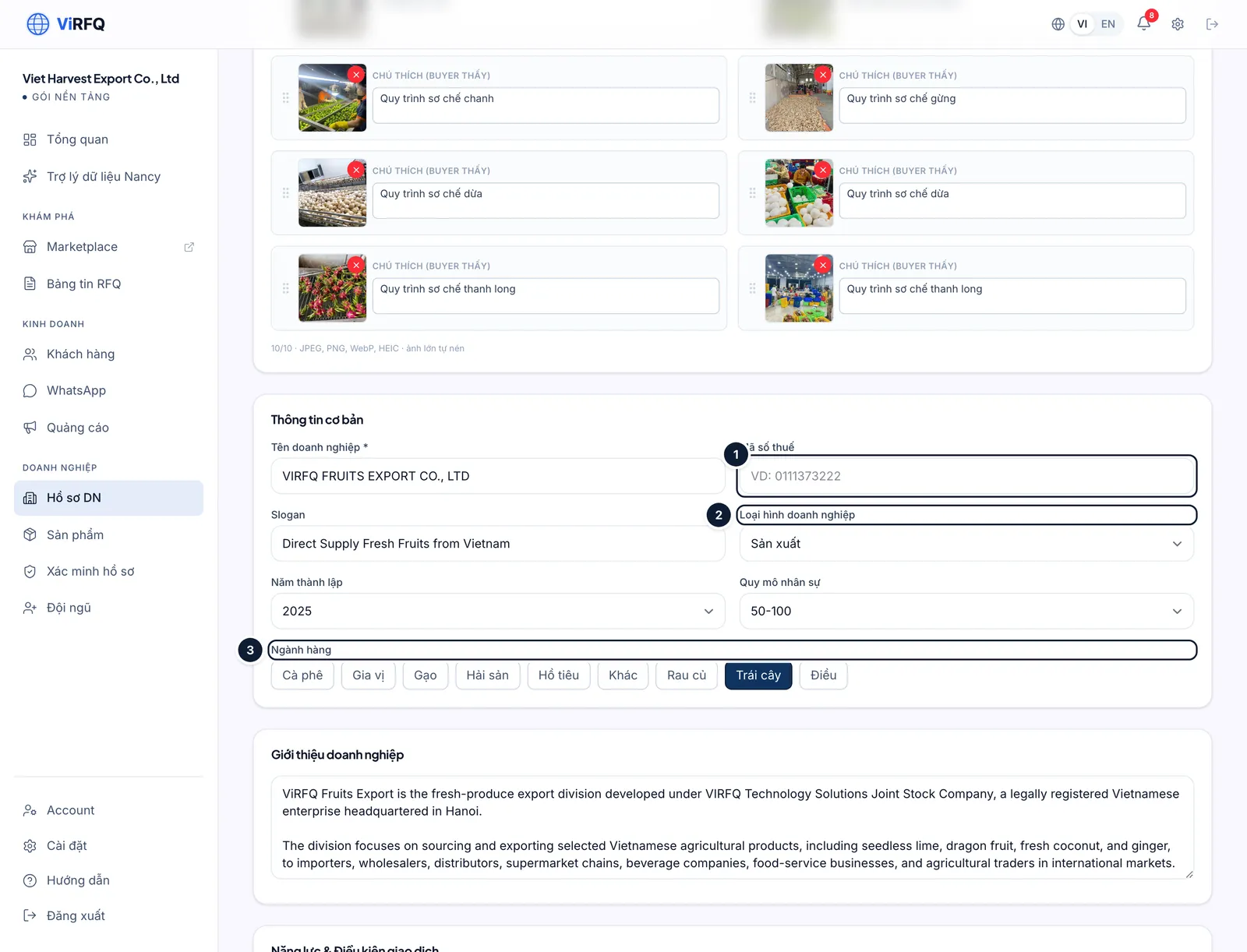
Task: Deselect the Trái cây category chip
Action: (x=758, y=675)
